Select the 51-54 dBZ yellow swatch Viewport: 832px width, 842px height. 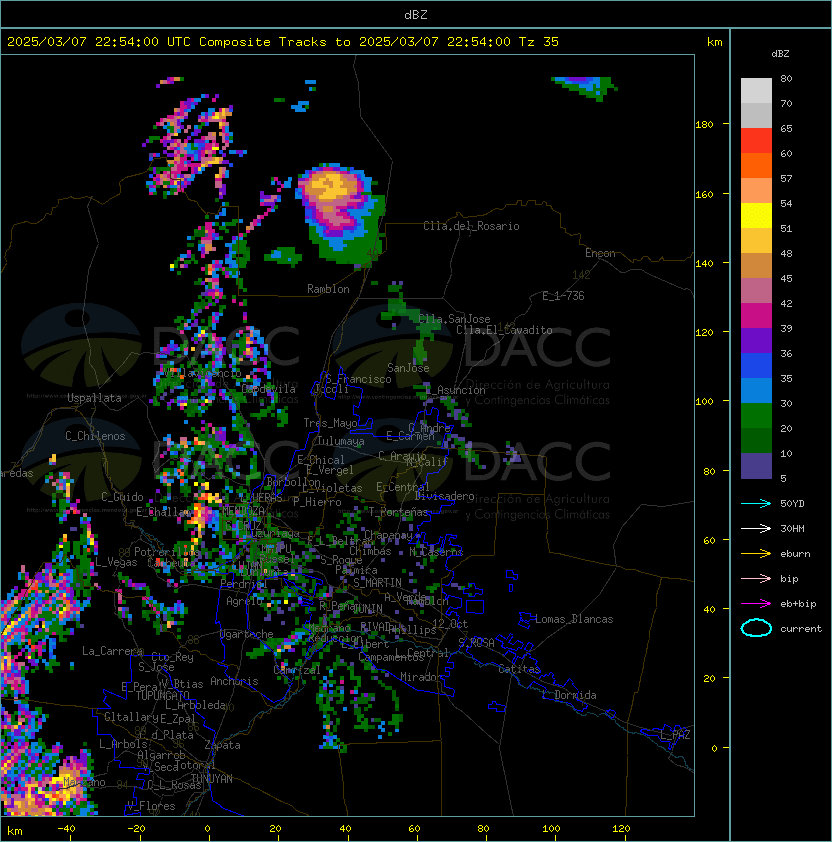[756, 216]
